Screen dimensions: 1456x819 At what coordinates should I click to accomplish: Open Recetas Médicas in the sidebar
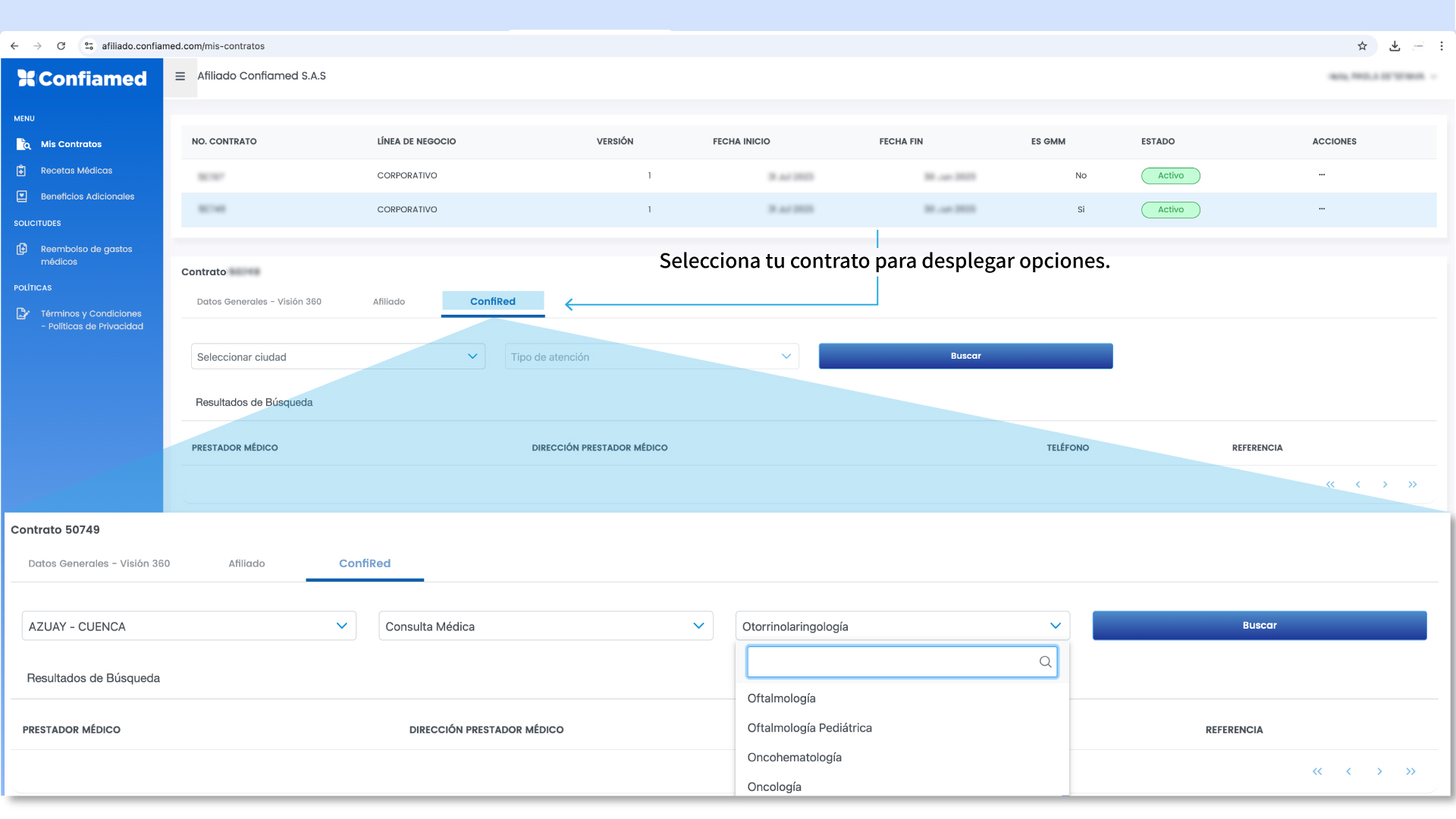click(77, 171)
